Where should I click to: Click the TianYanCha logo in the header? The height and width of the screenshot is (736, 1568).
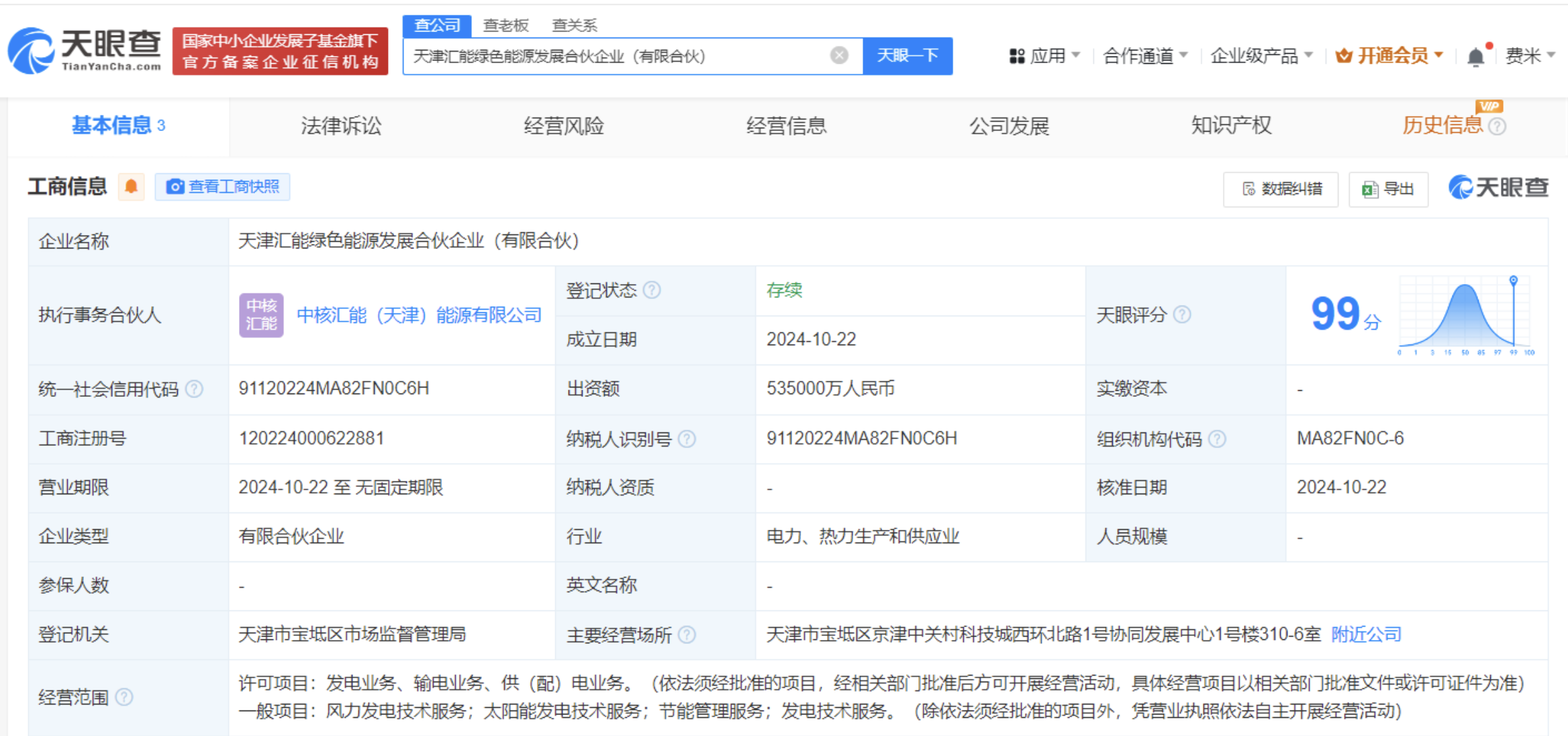(85, 50)
